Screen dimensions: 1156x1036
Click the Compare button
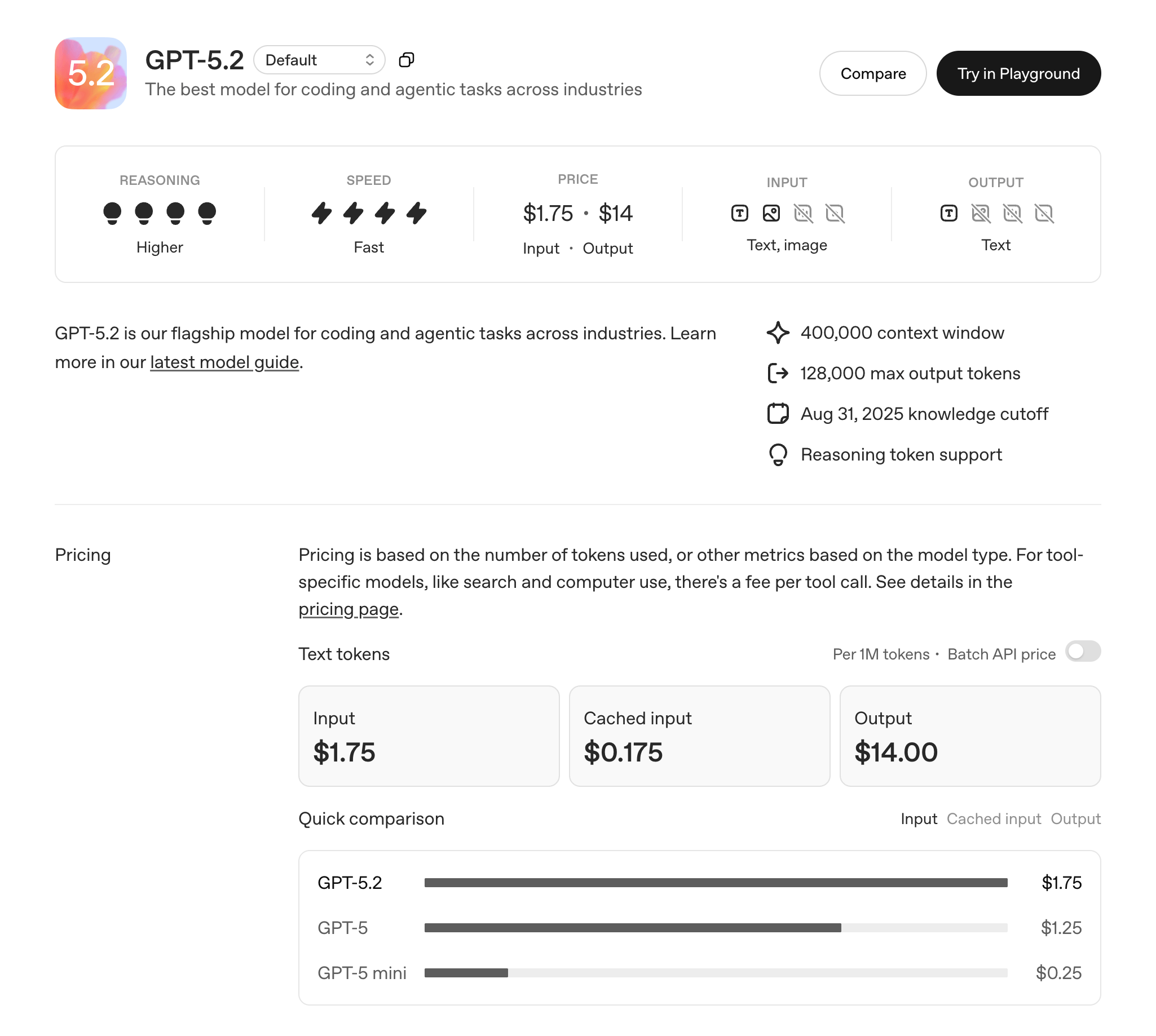point(873,73)
